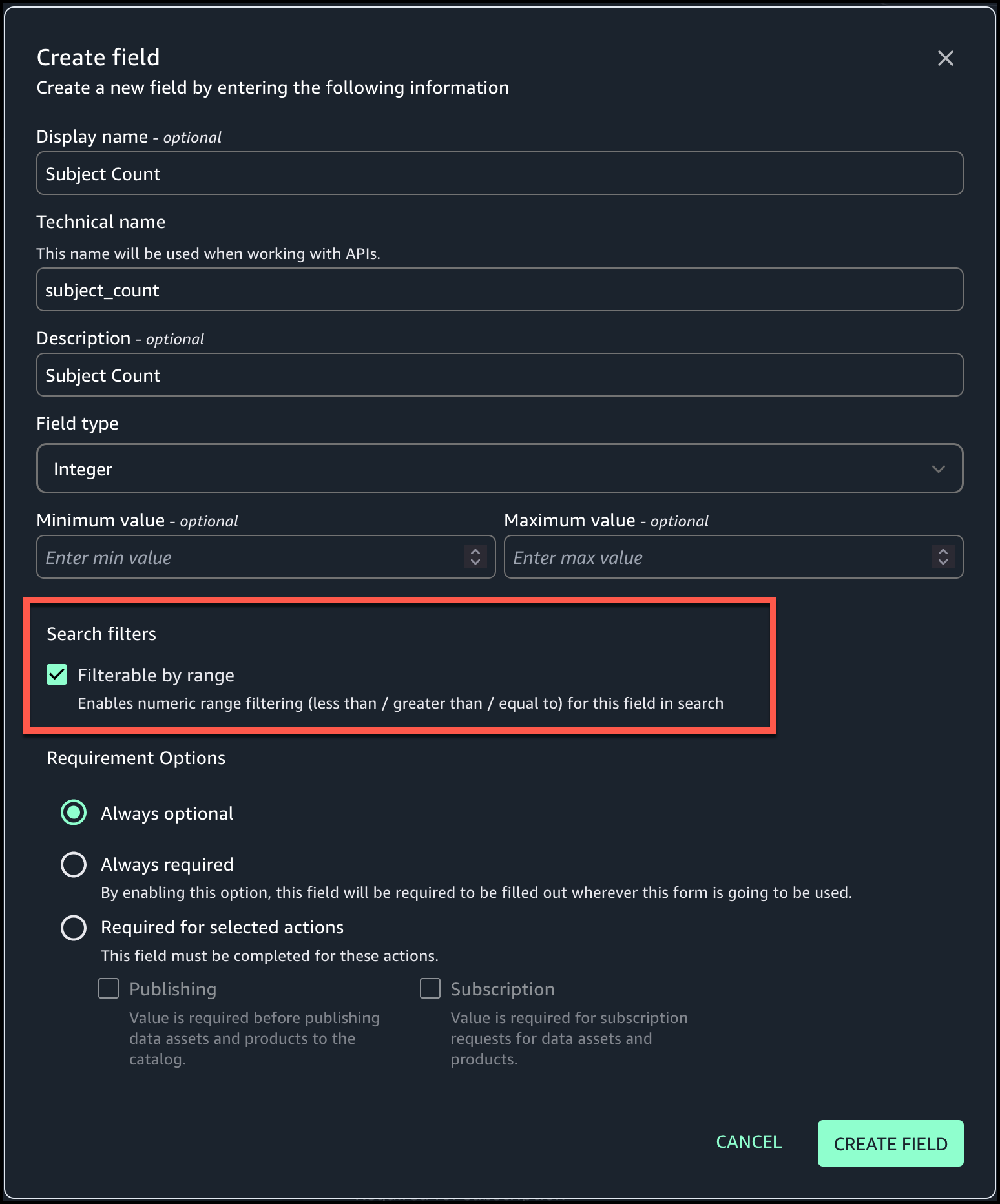Choose Required for selected actions option

[74, 928]
